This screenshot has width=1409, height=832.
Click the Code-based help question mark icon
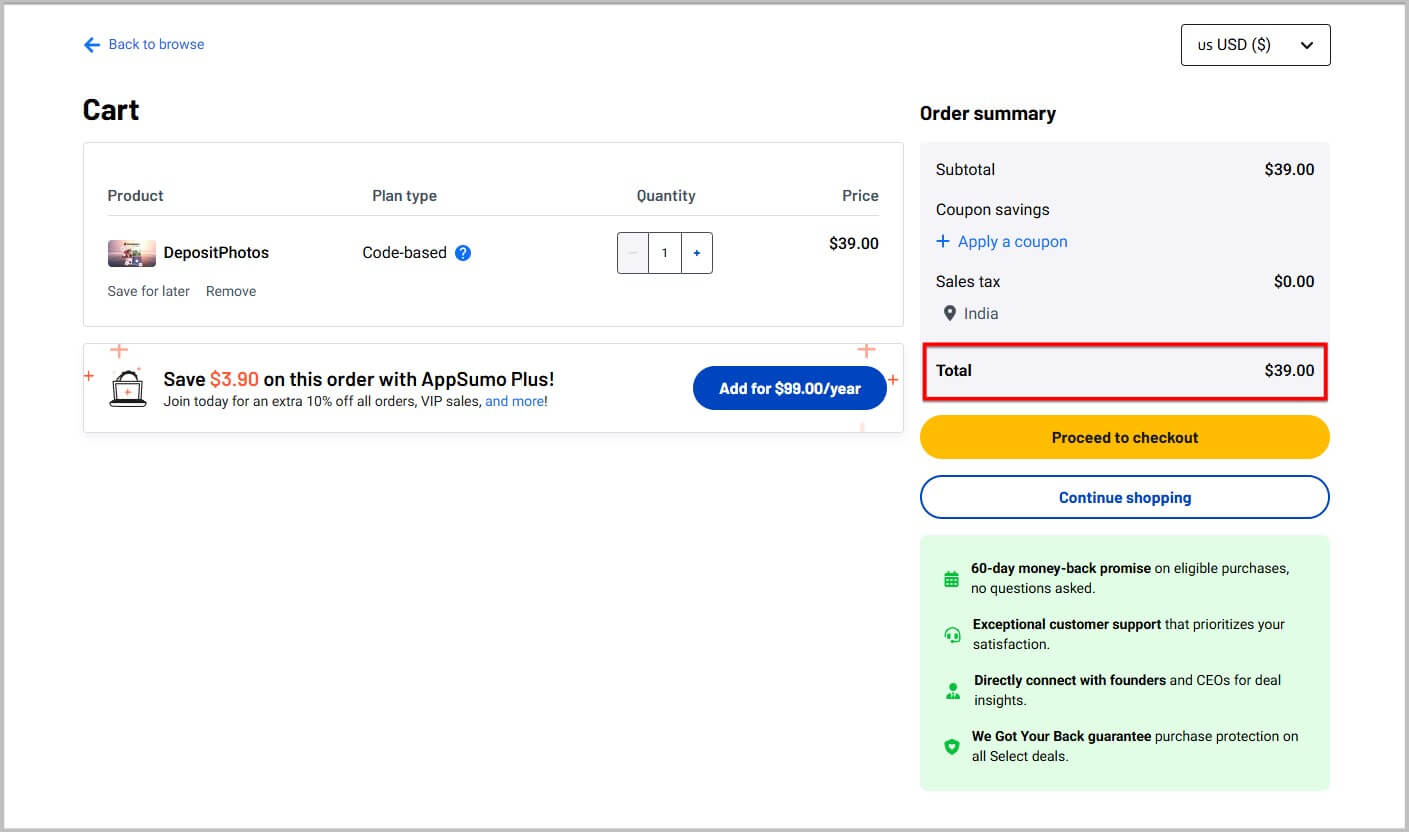pos(463,253)
